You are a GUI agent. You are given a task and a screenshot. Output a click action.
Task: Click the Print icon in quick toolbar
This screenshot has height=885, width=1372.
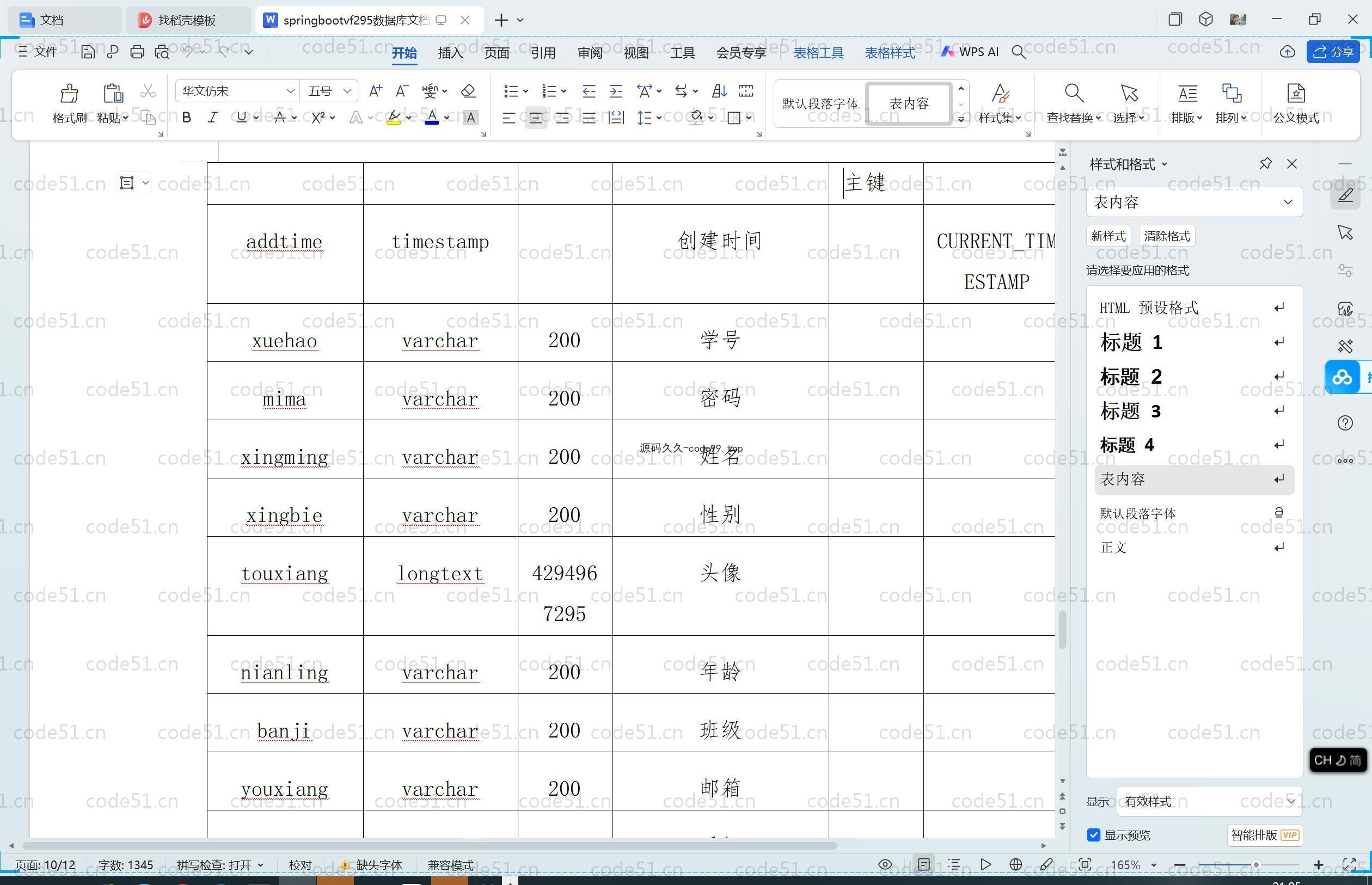(137, 52)
